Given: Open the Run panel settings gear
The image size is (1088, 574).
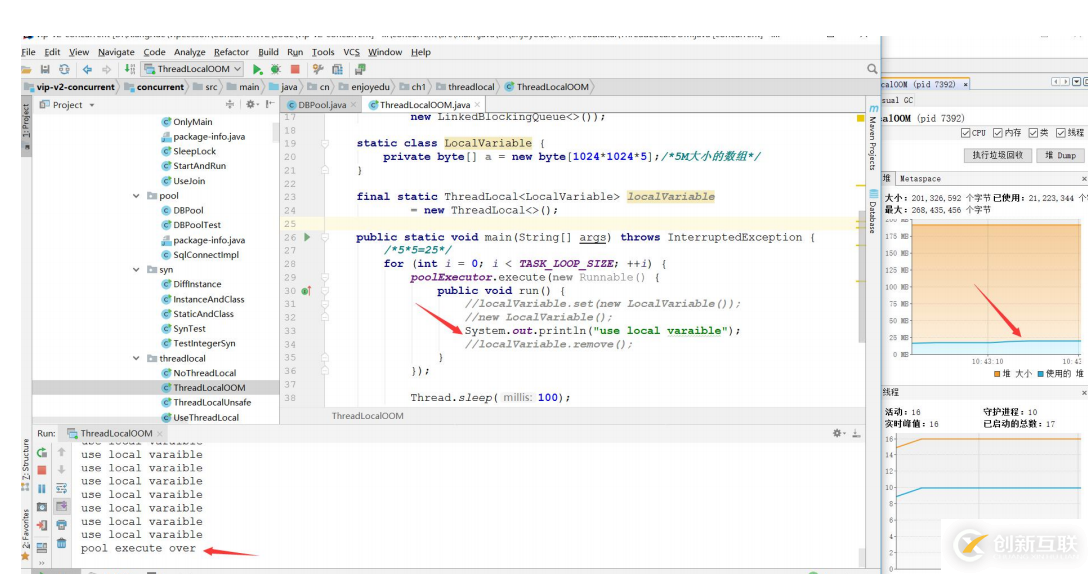Looking at the screenshot, I should click(838, 433).
